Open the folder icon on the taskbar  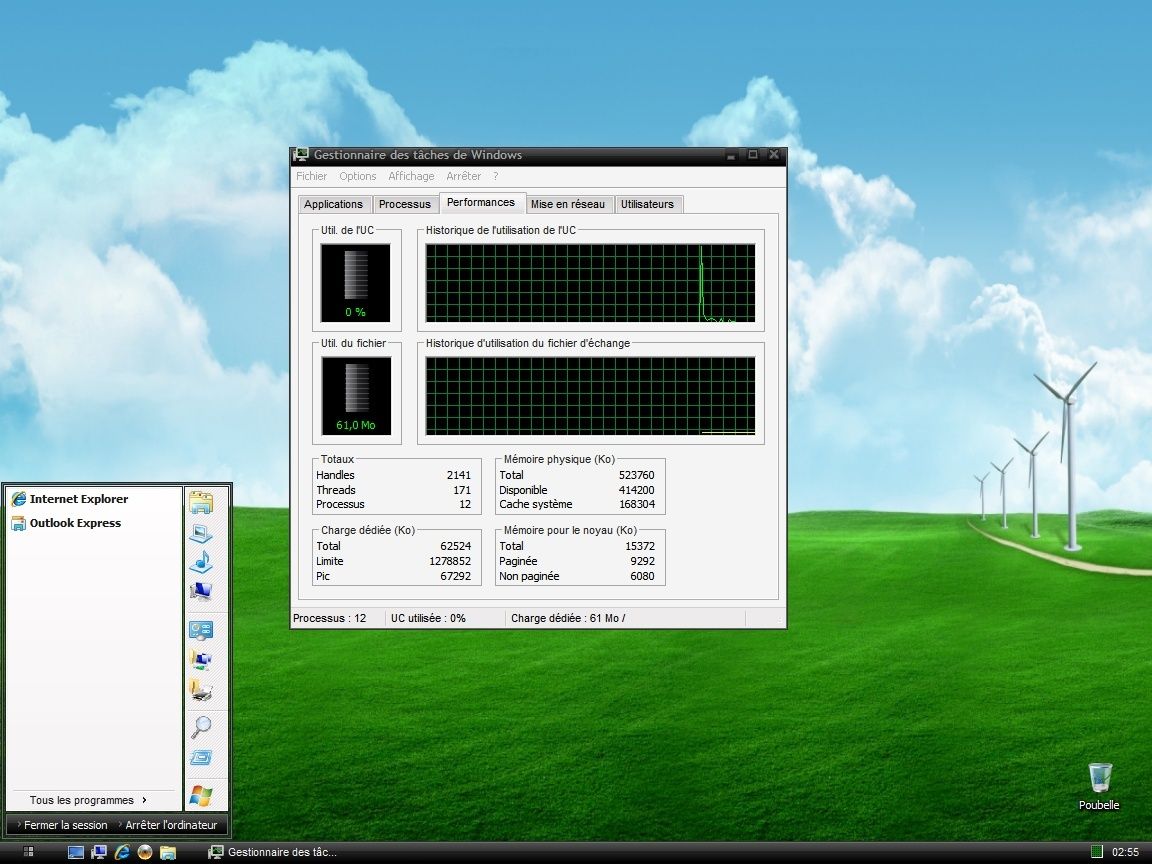168,852
